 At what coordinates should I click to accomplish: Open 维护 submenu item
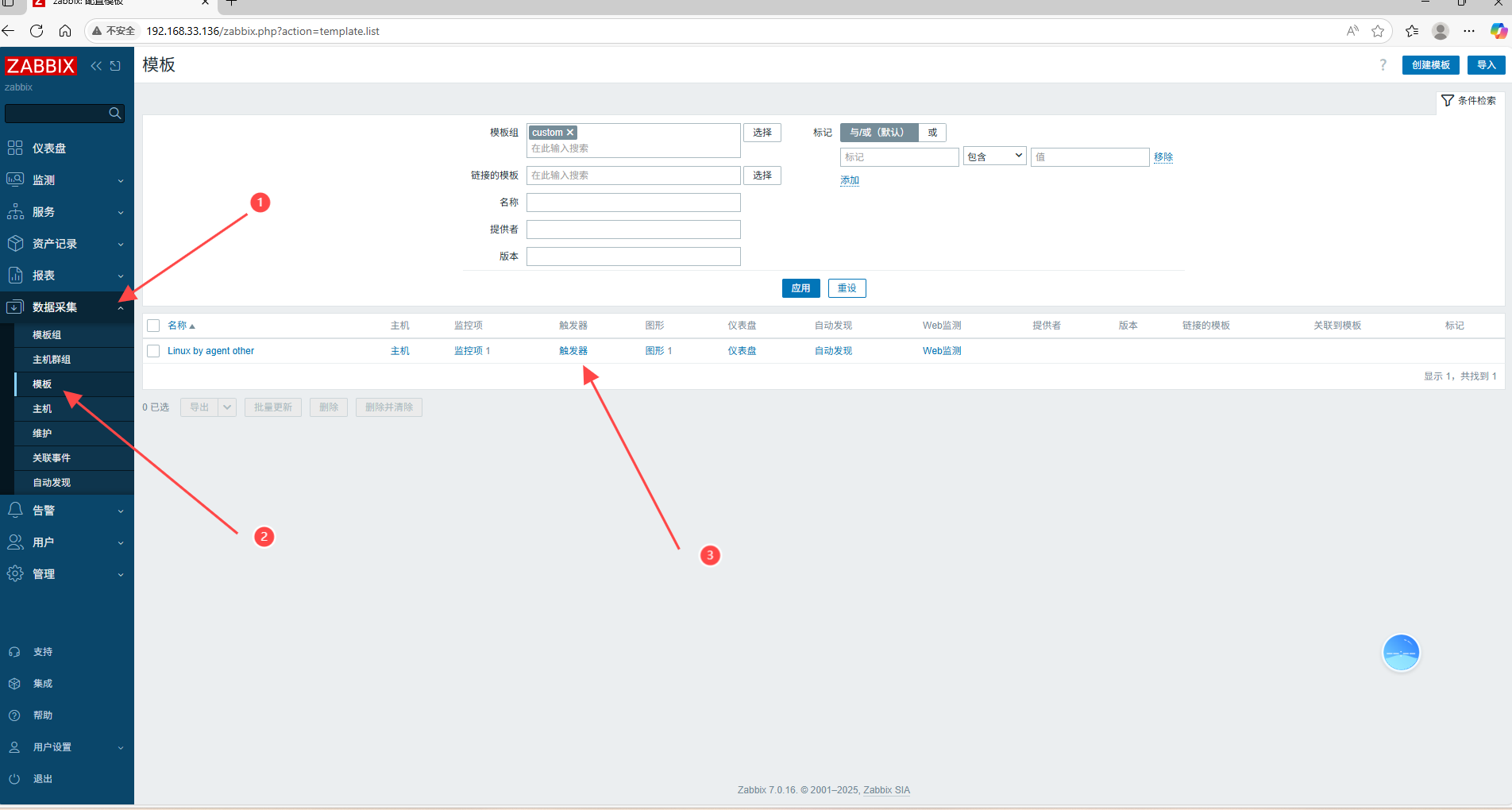[42, 434]
